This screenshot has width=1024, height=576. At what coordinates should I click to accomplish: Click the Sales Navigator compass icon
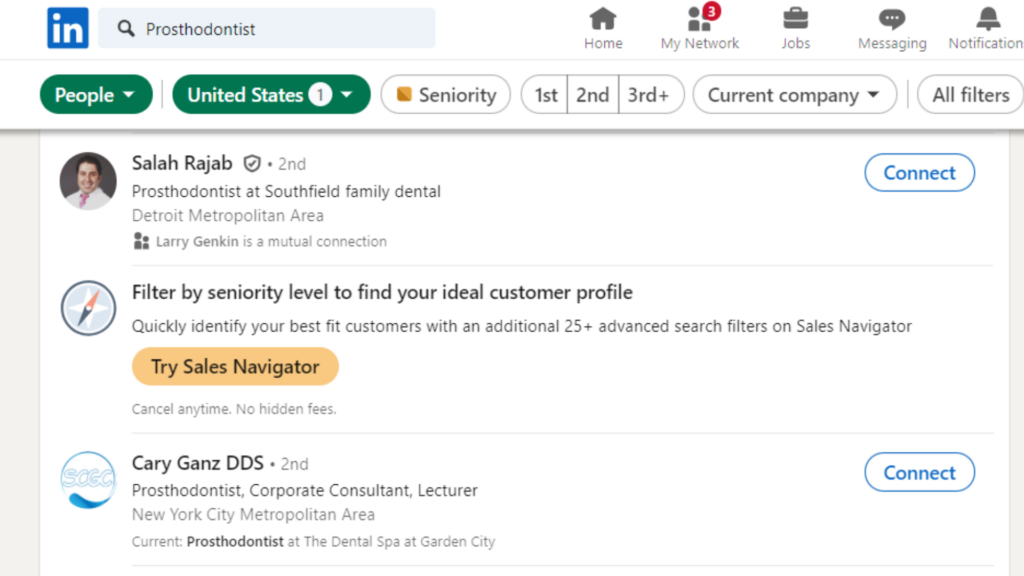[x=88, y=308]
